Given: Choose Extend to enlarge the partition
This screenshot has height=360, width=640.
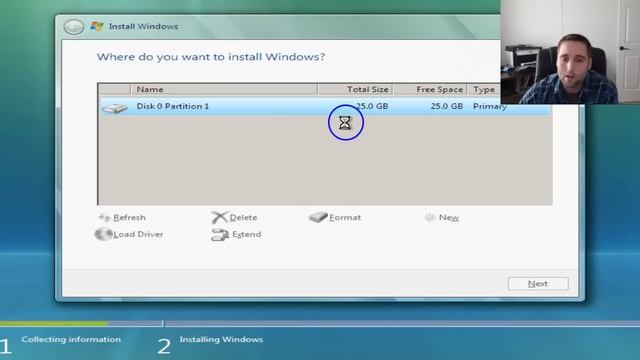Looking at the screenshot, I should pyautogui.click(x=247, y=234).
